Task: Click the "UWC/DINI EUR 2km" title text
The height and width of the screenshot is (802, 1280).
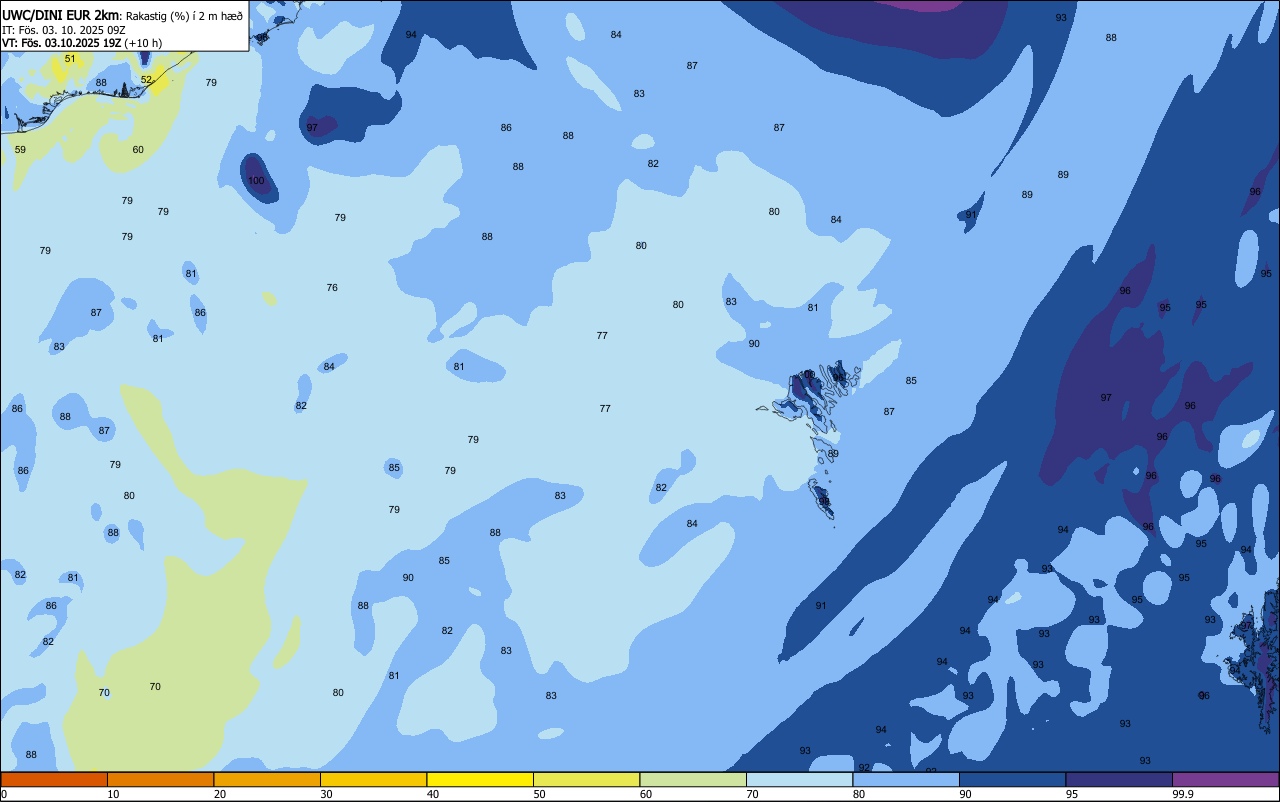Action: [x=61, y=15]
